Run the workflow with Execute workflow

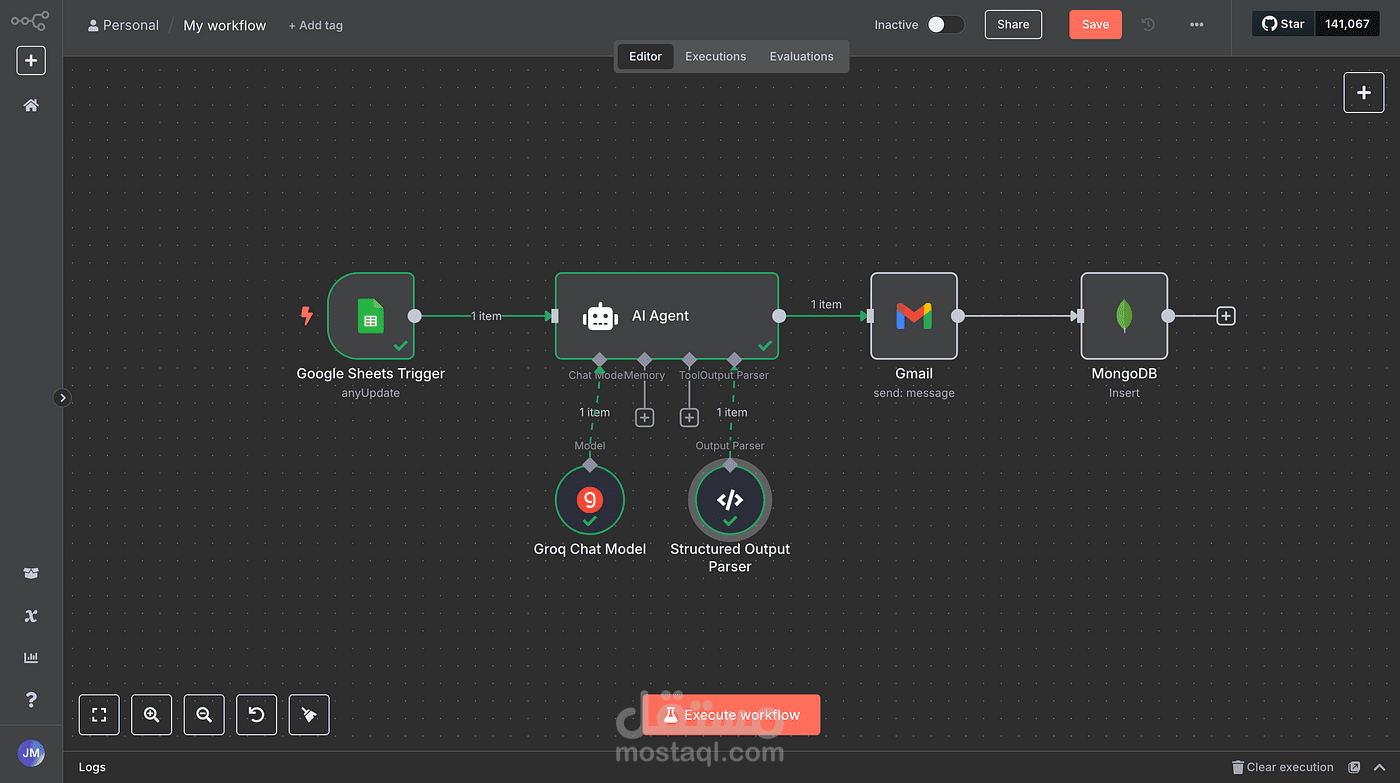pyautogui.click(x=731, y=715)
